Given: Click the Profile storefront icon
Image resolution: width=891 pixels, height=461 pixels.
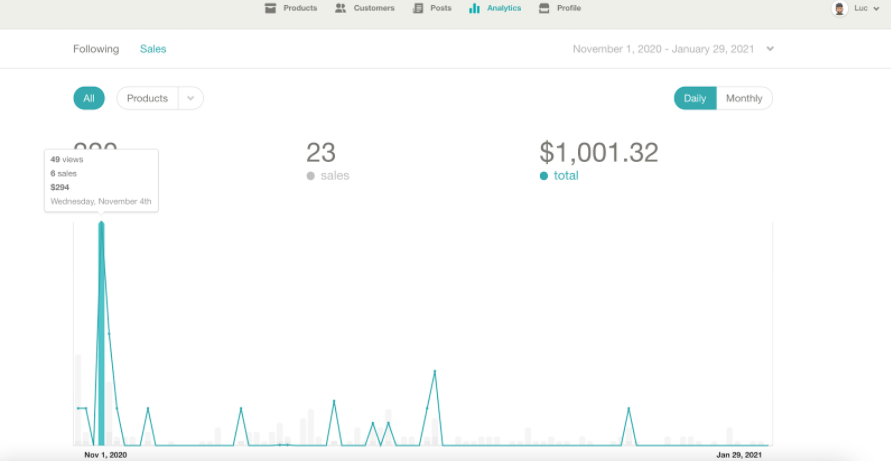Looking at the screenshot, I should pyautogui.click(x=544, y=9).
